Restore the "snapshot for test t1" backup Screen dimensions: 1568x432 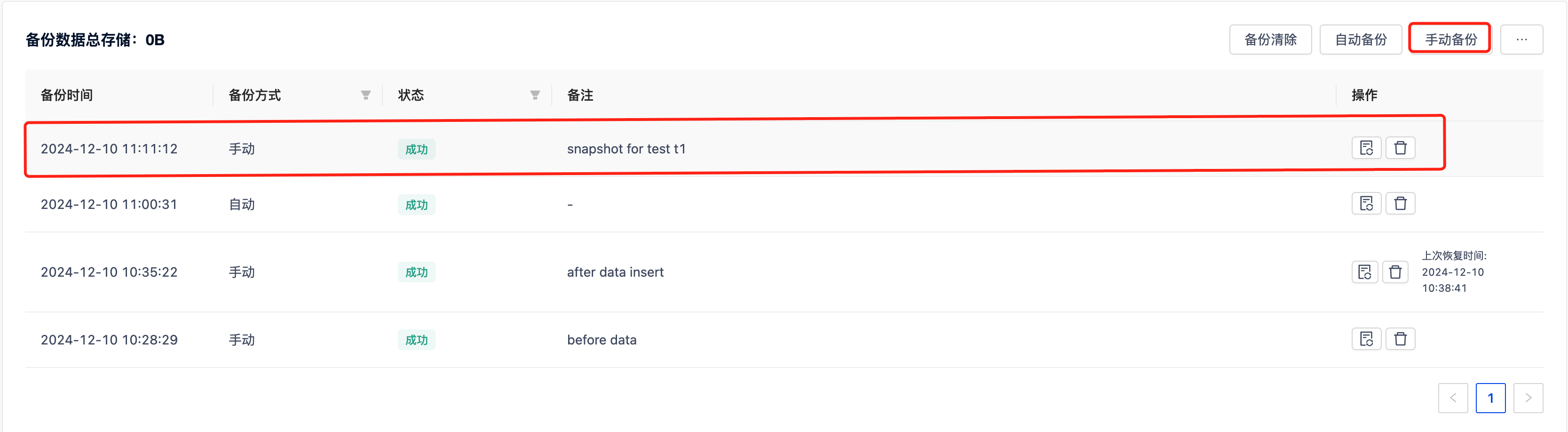pos(1367,148)
